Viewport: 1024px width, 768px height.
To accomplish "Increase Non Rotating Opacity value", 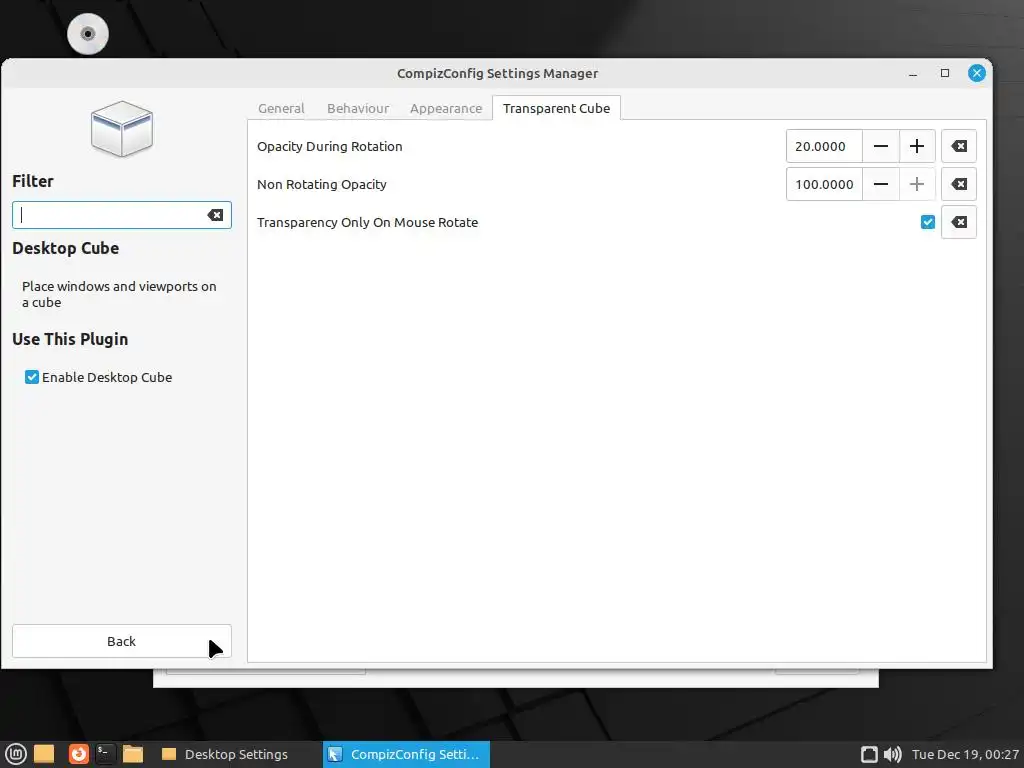I will tap(917, 184).
